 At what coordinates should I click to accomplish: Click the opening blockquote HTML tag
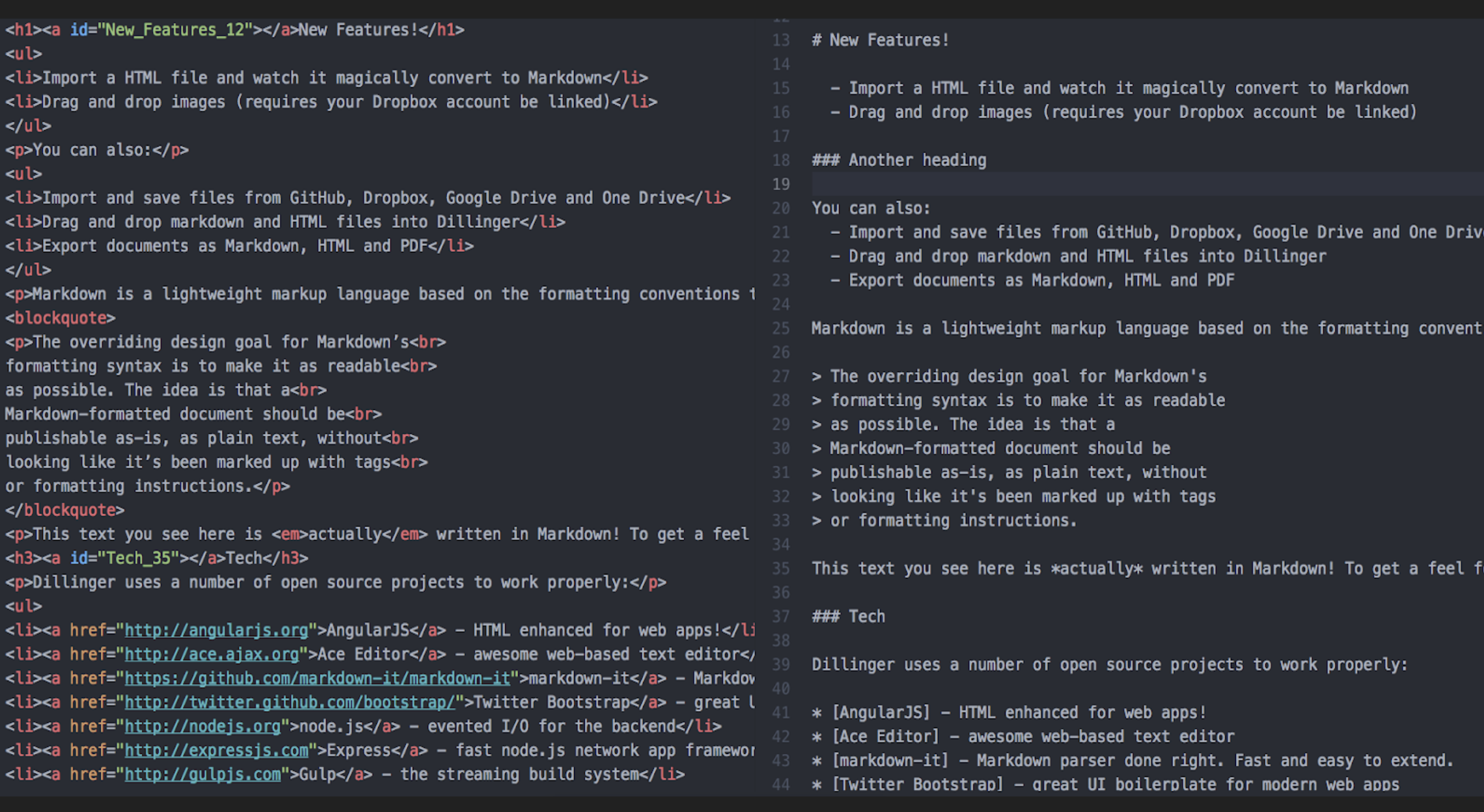(61, 318)
